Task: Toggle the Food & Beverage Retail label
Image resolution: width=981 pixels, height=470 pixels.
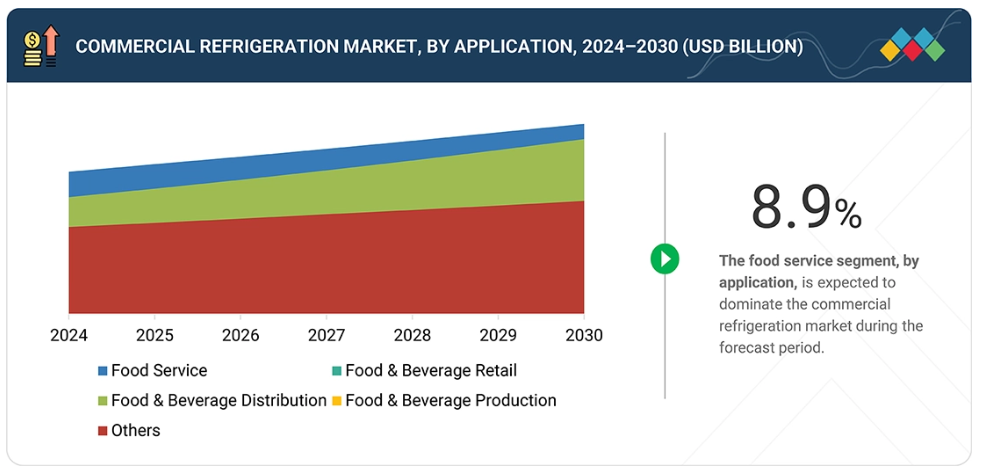Action: tap(431, 370)
